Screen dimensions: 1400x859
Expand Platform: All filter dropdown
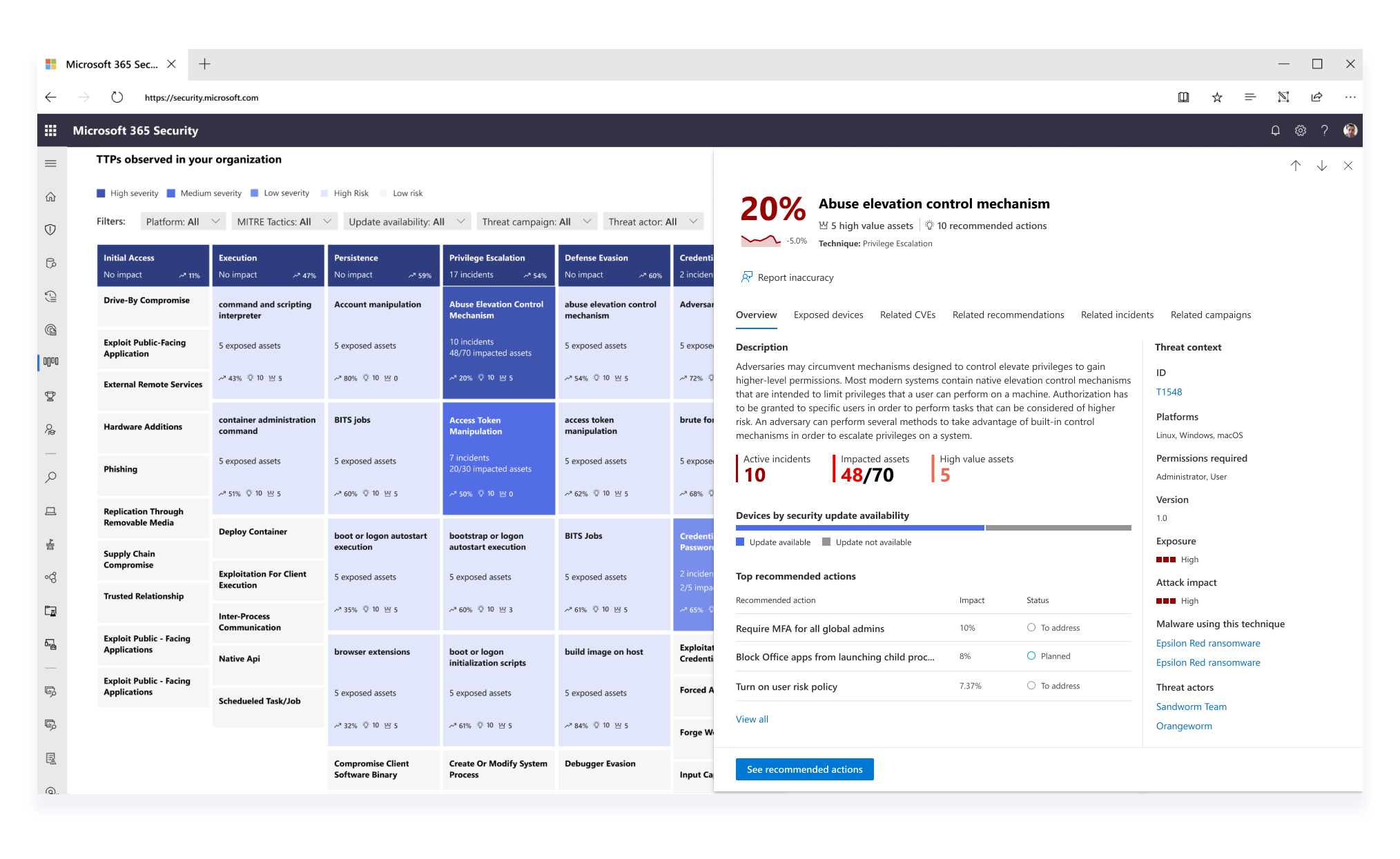tap(183, 221)
